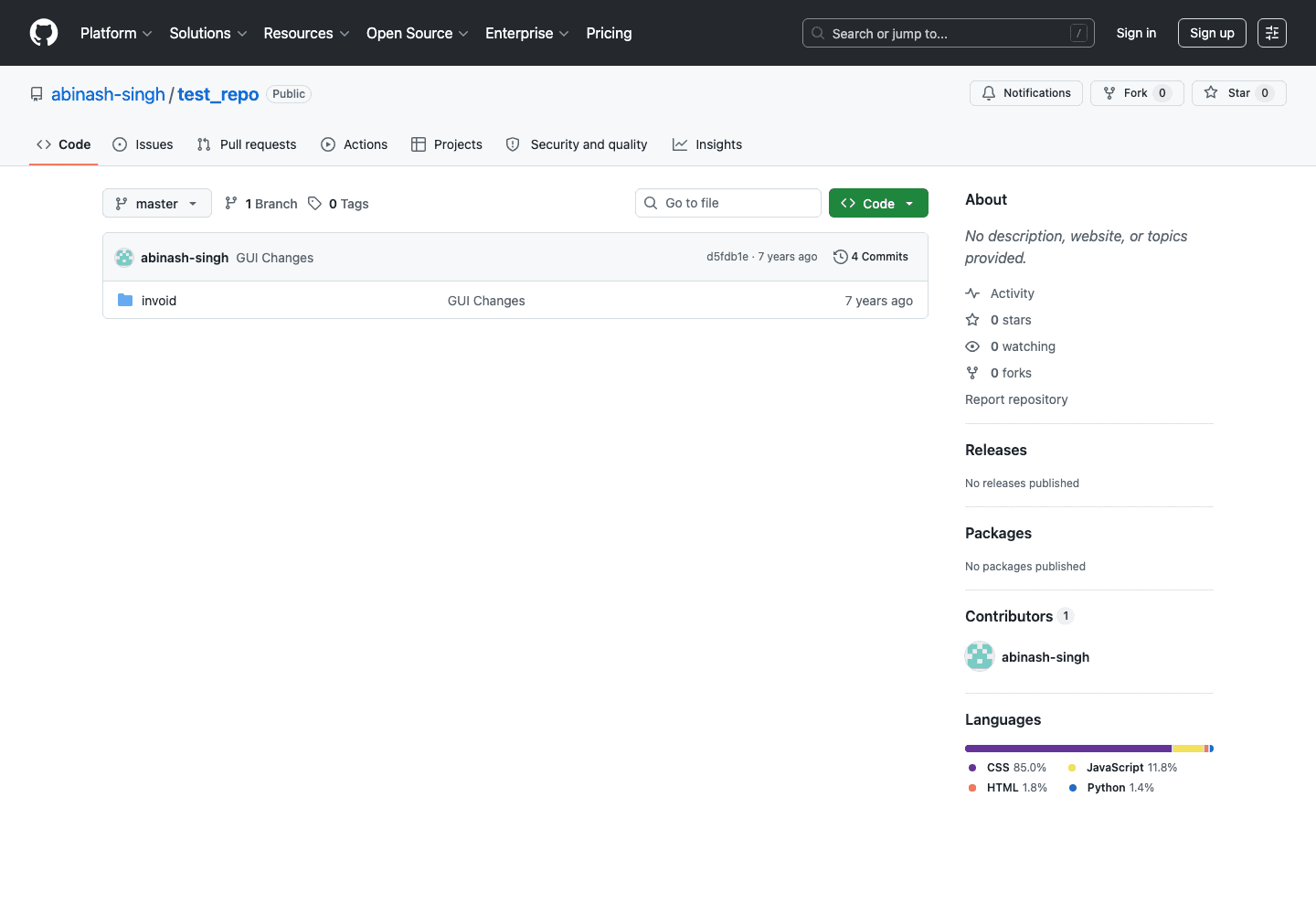Click the repository icon beside abinash-singh
Image resolution: width=1316 pixels, height=914 pixels.
37,94
